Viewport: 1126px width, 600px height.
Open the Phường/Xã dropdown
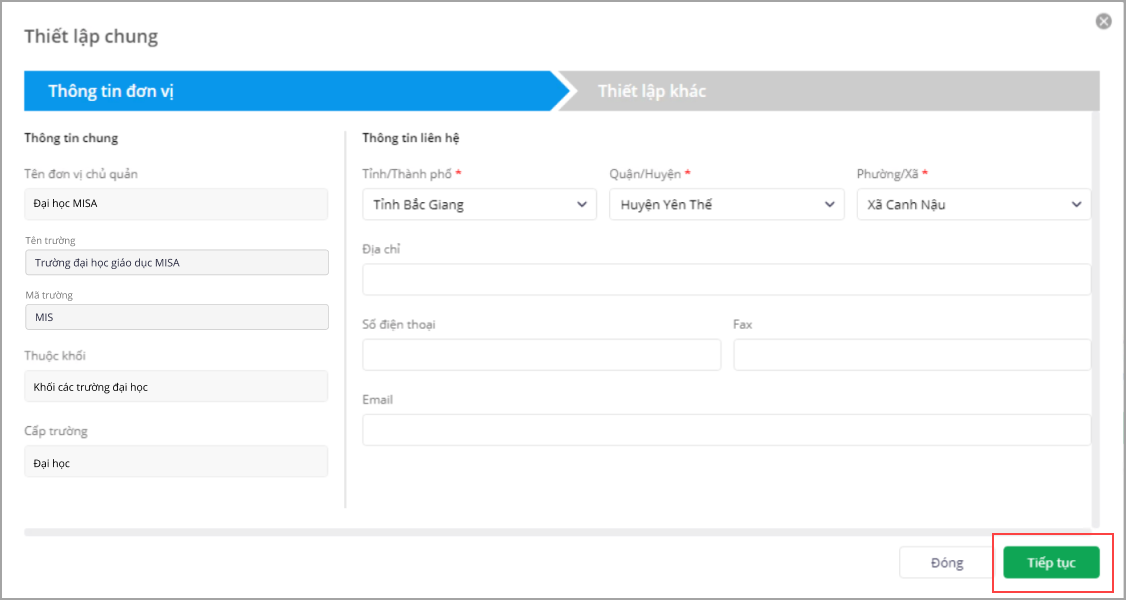(973, 205)
